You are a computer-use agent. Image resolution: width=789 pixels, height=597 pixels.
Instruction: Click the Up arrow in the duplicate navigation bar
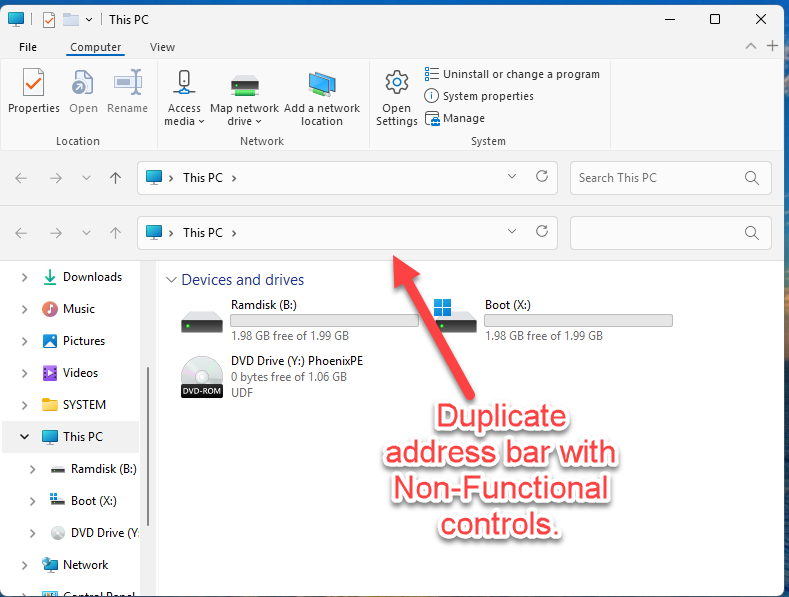tap(115, 233)
